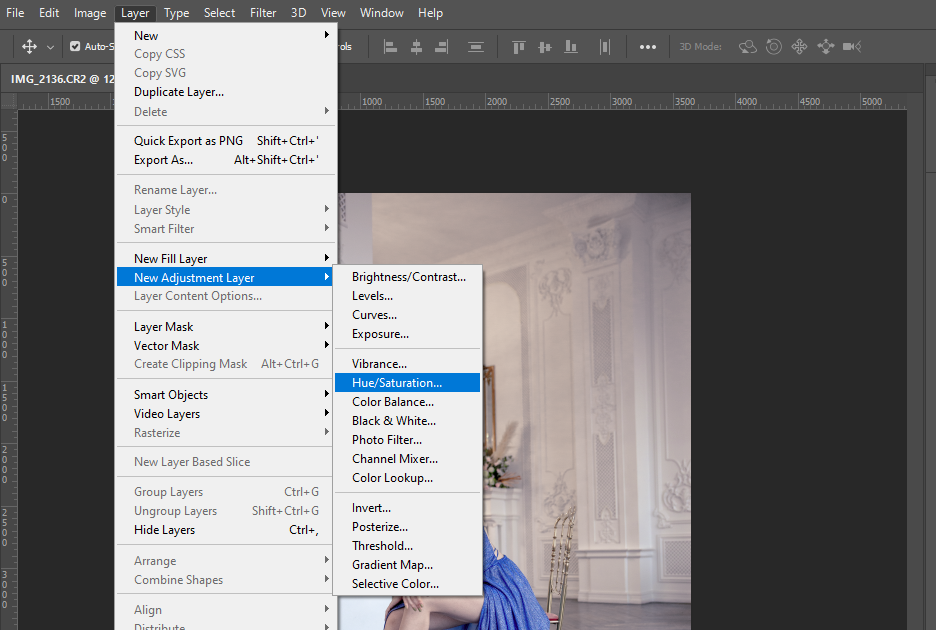
Task: Select the 3D pan camera icon
Action: [799, 47]
